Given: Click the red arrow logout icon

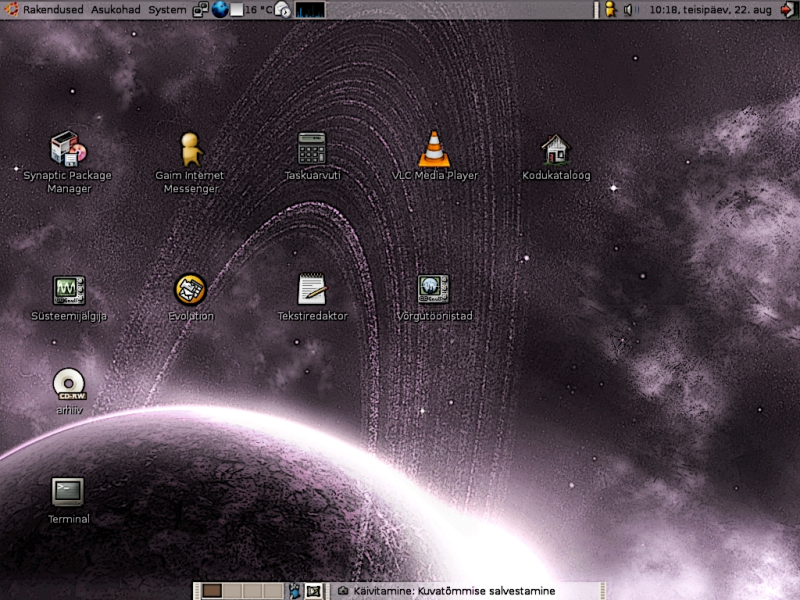Looking at the screenshot, I should [788, 10].
